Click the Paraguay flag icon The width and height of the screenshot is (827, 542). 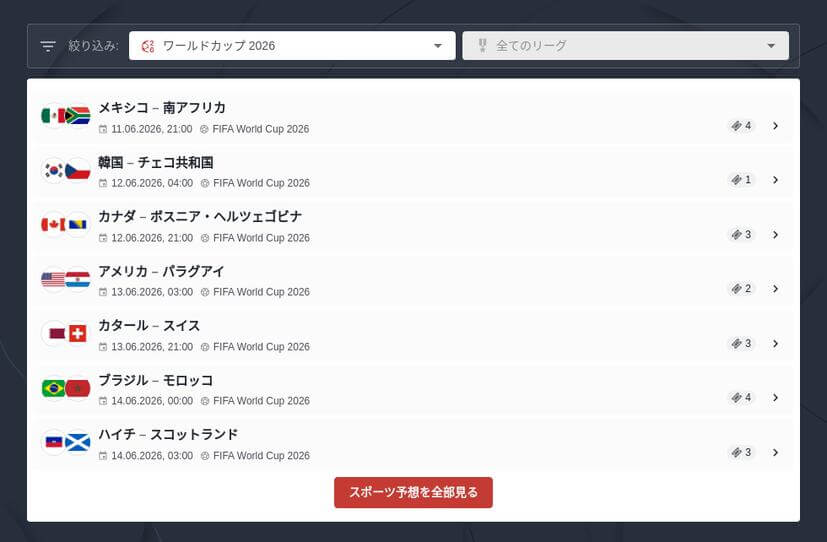coord(78,279)
